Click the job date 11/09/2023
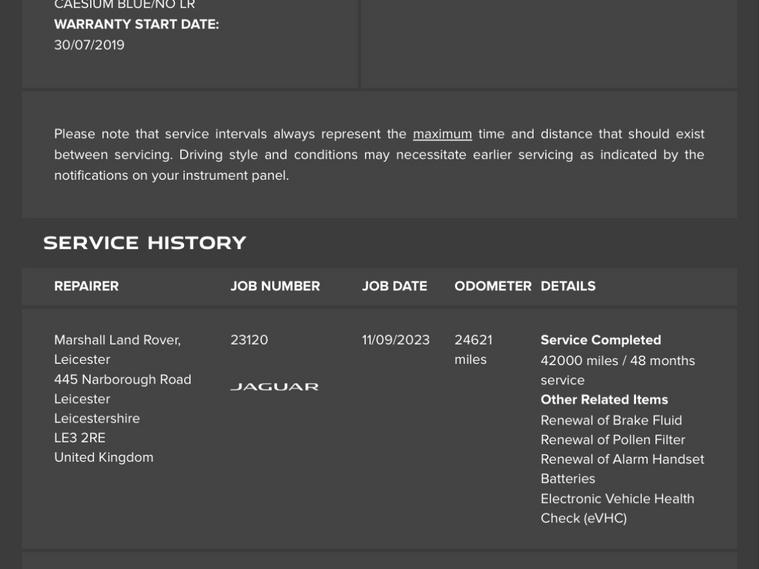 coord(395,340)
